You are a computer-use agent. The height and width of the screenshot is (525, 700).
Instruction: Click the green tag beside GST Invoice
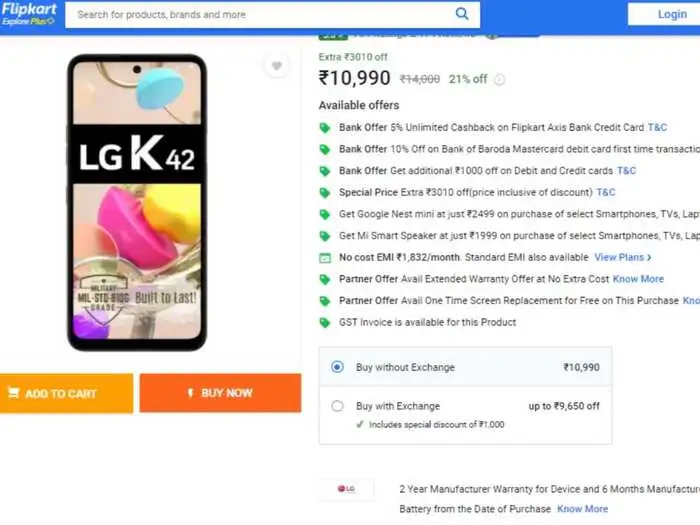[324, 322]
